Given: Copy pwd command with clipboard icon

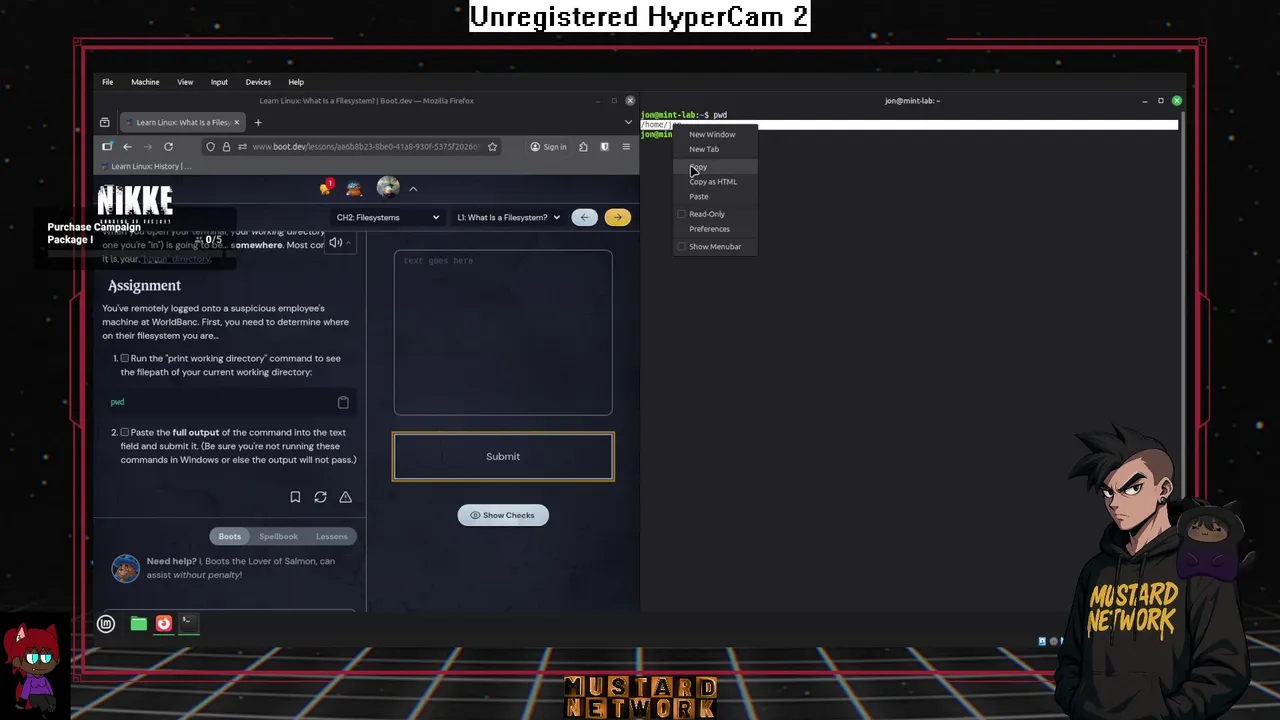Looking at the screenshot, I should [x=343, y=402].
